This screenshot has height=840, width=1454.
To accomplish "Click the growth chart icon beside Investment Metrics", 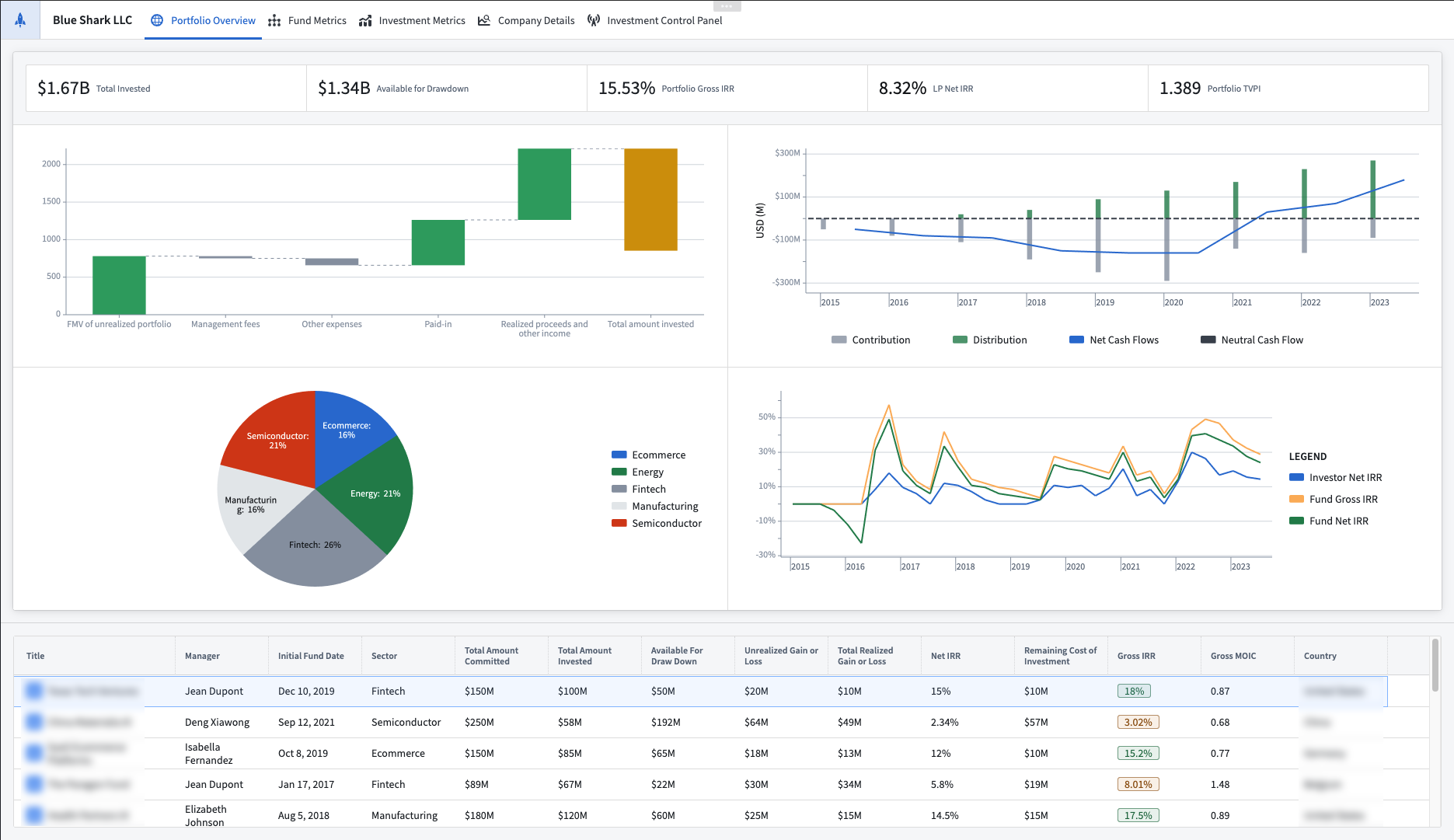I will click(365, 20).
